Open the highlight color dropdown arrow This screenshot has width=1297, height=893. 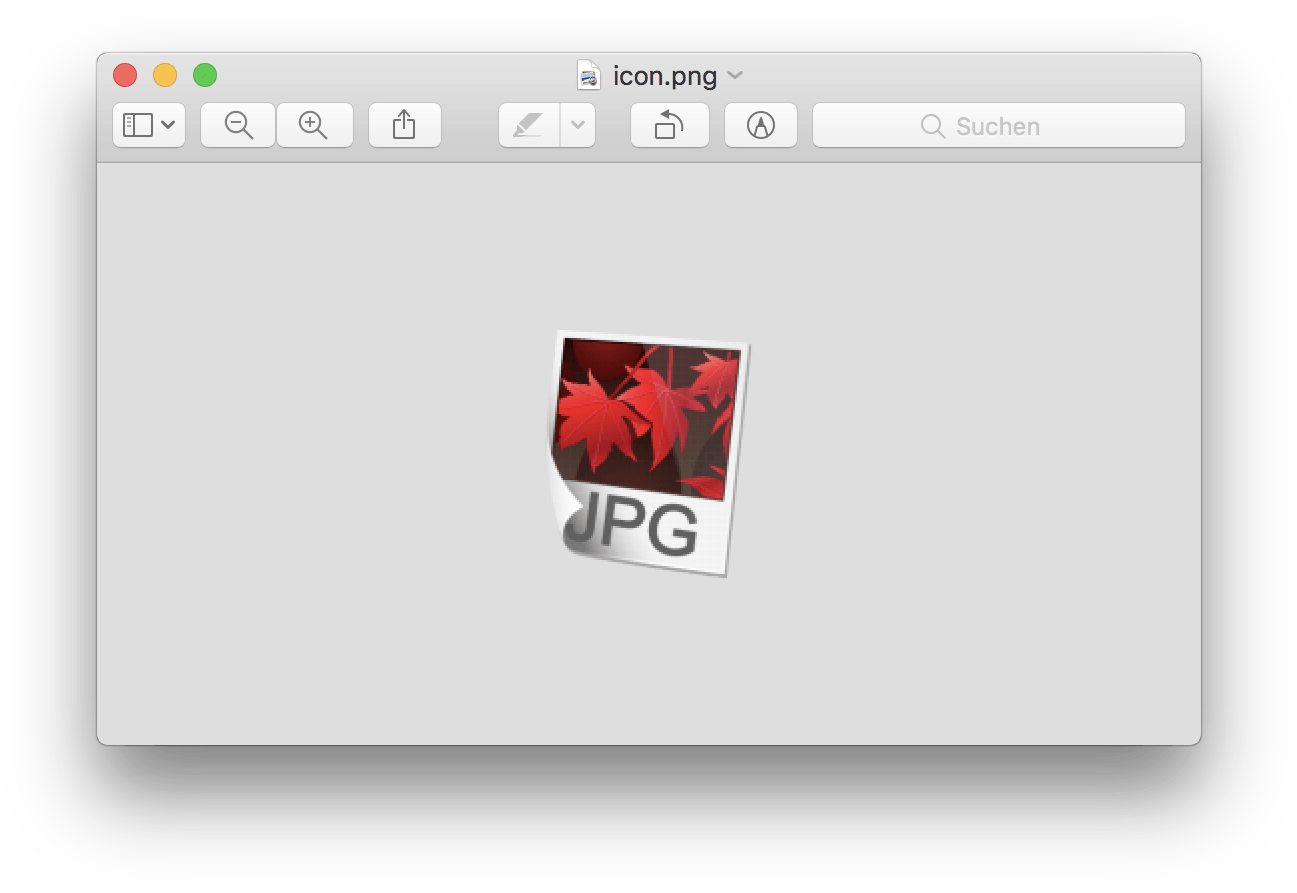point(578,125)
